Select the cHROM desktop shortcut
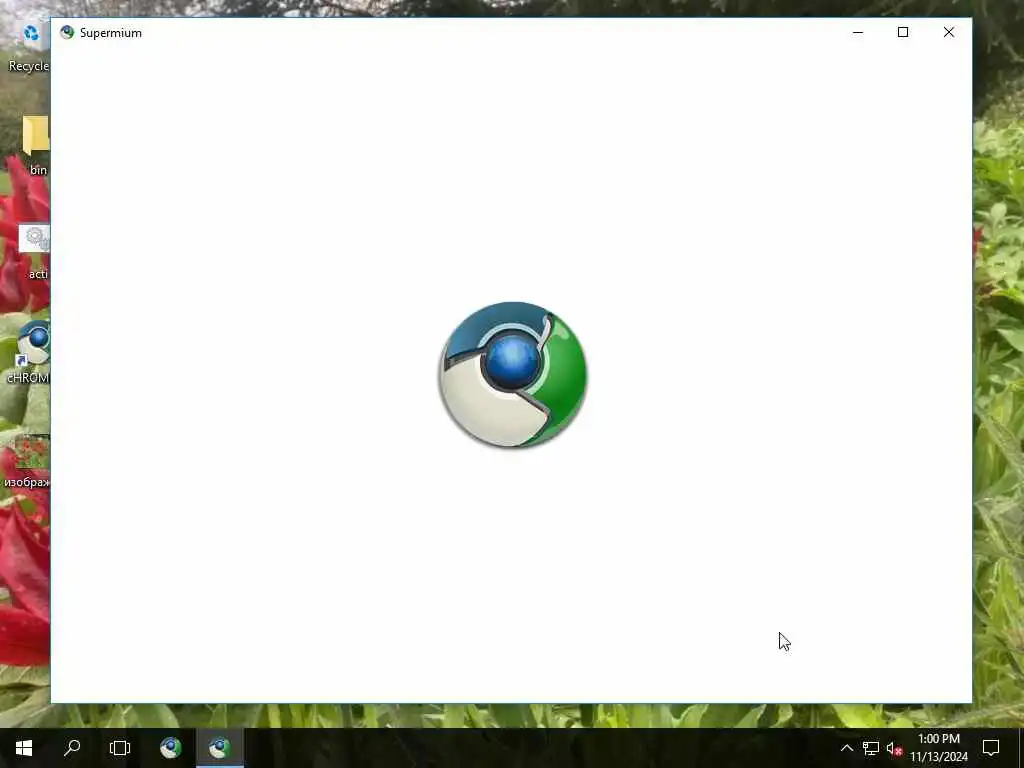 point(28,353)
